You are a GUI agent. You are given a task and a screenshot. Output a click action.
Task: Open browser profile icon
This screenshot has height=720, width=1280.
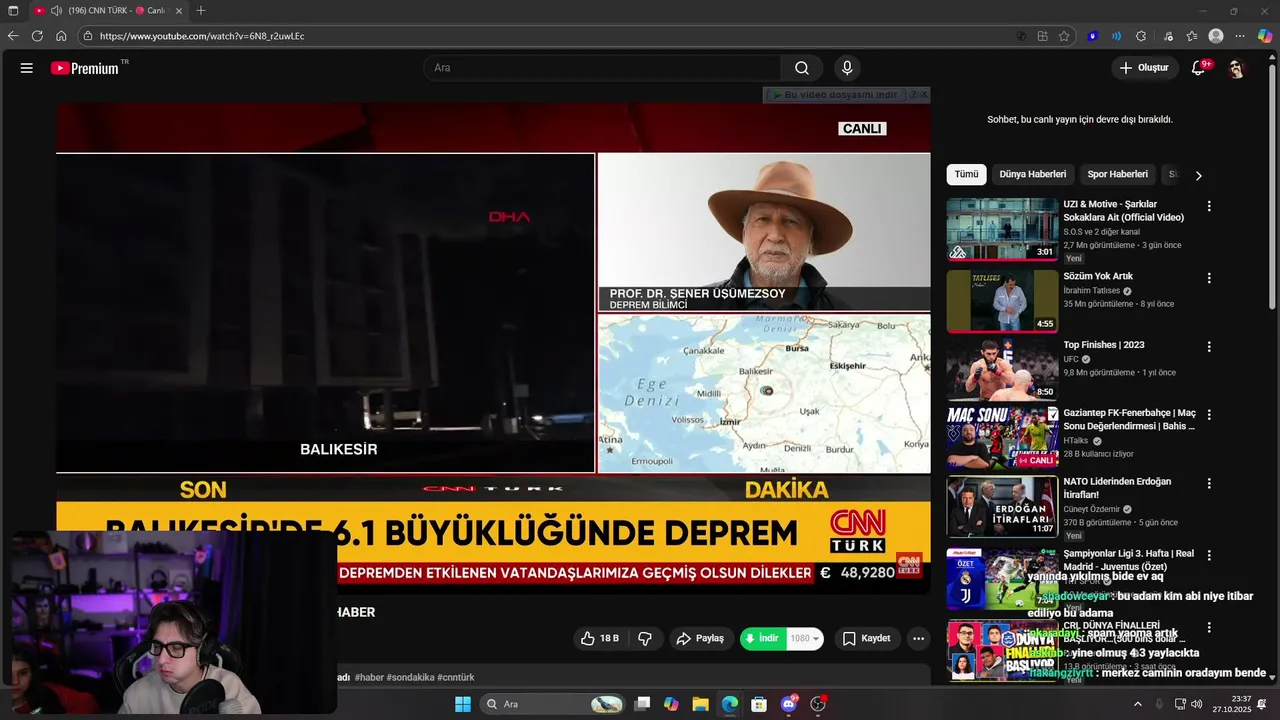pyautogui.click(x=1216, y=36)
